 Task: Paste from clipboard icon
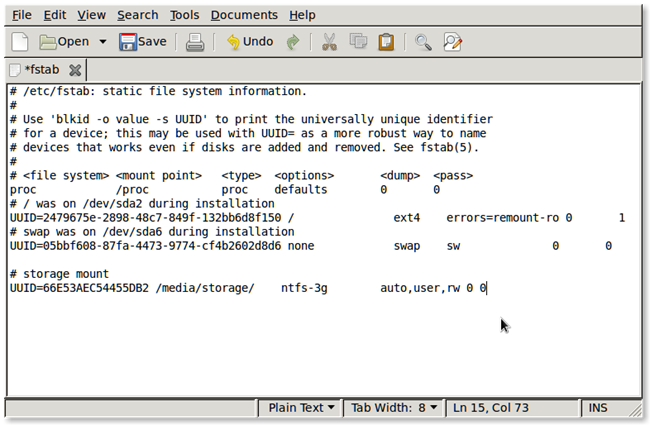(386, 42)
